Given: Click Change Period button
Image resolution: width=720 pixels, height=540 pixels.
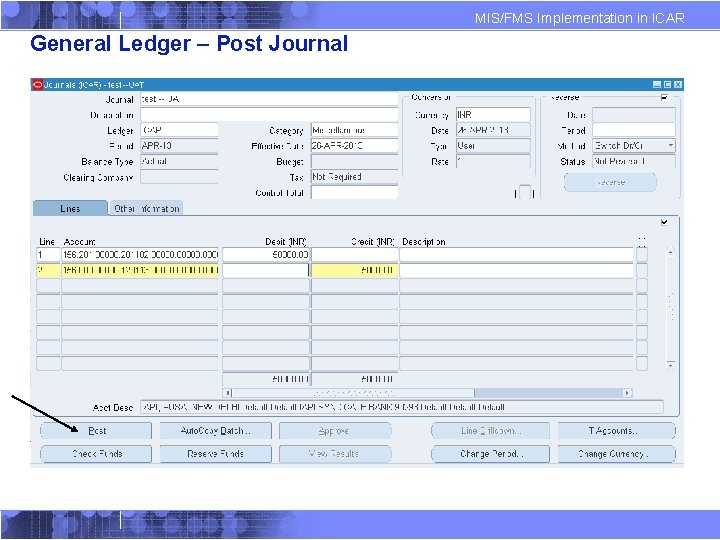Looking at the screenshot, I should [x=490, y=454].
